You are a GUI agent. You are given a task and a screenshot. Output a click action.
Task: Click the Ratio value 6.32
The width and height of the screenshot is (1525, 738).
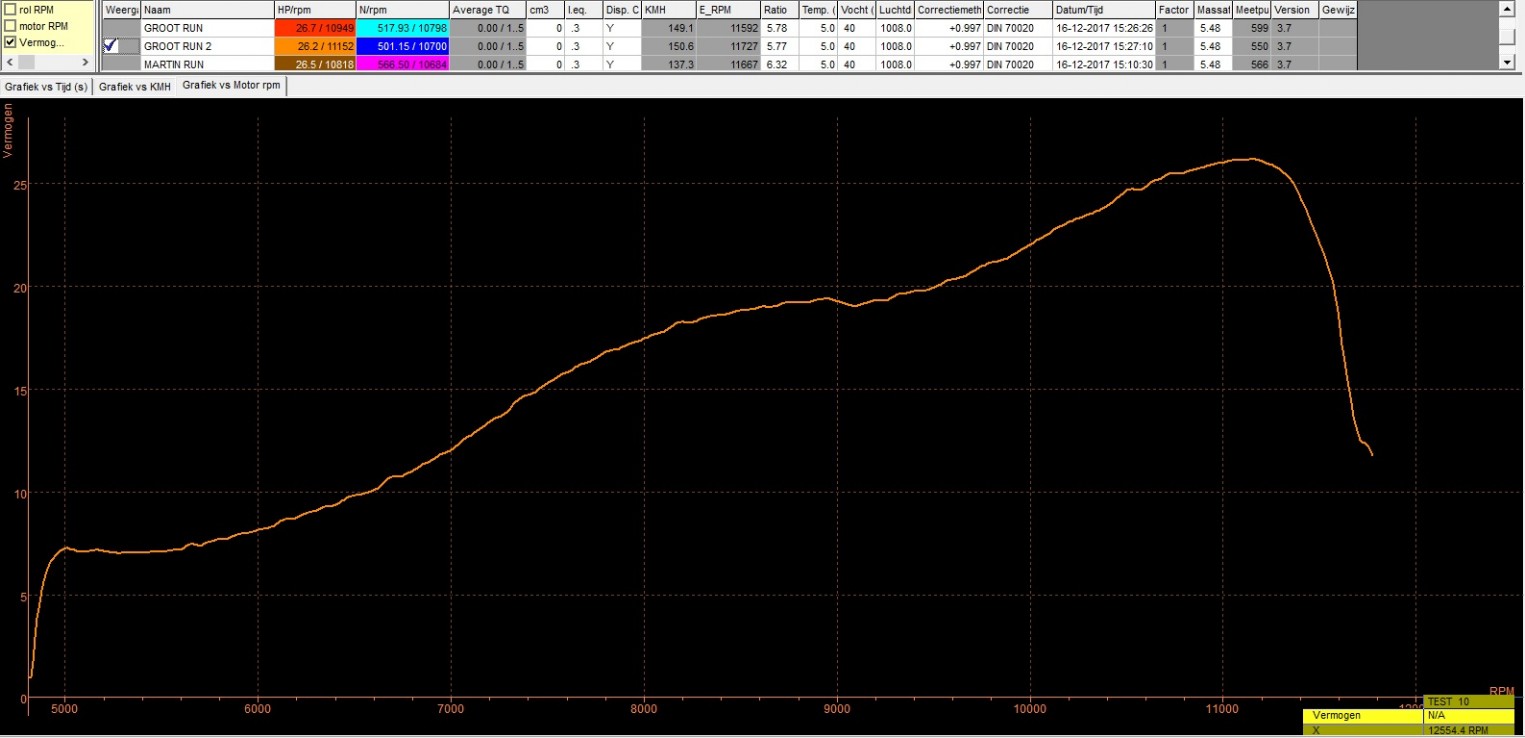click(x=780, y=64)
